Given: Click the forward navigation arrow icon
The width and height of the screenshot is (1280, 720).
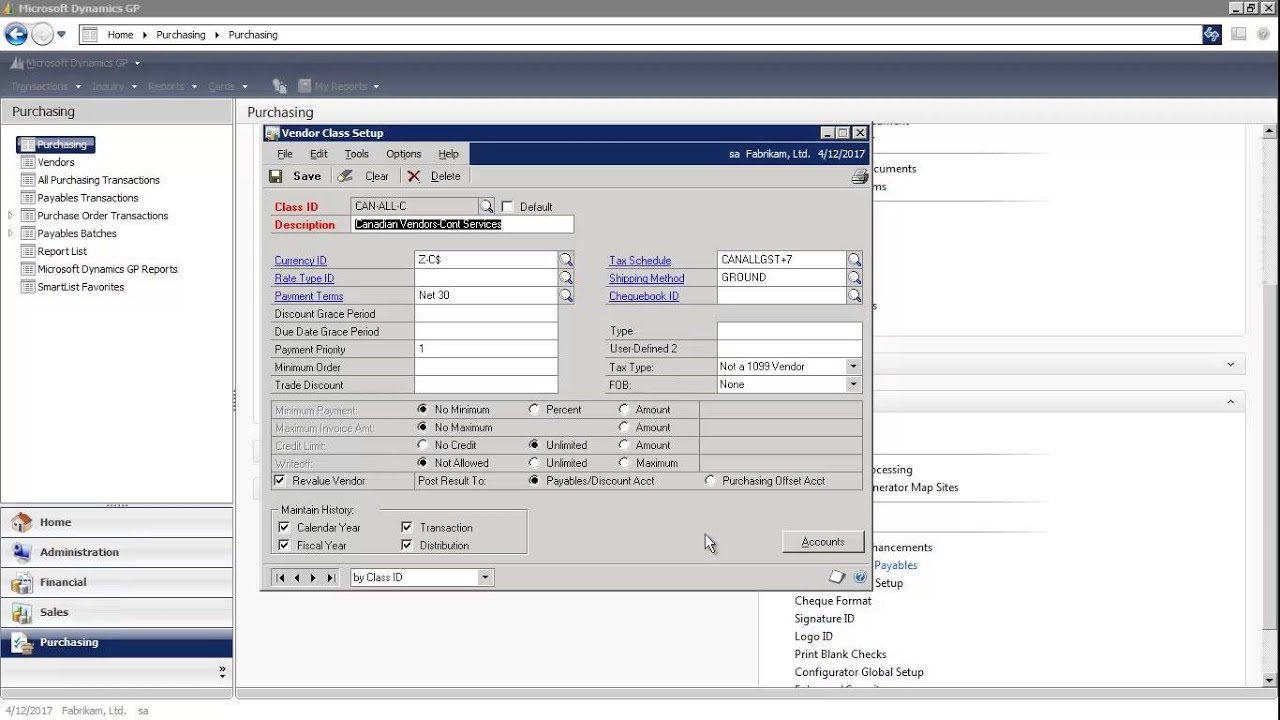Looking at the screenshot, I should click(x=42, y=34).
